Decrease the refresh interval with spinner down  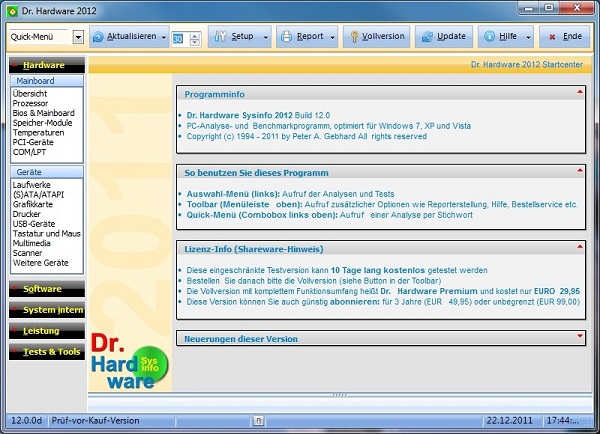[195, 42]
